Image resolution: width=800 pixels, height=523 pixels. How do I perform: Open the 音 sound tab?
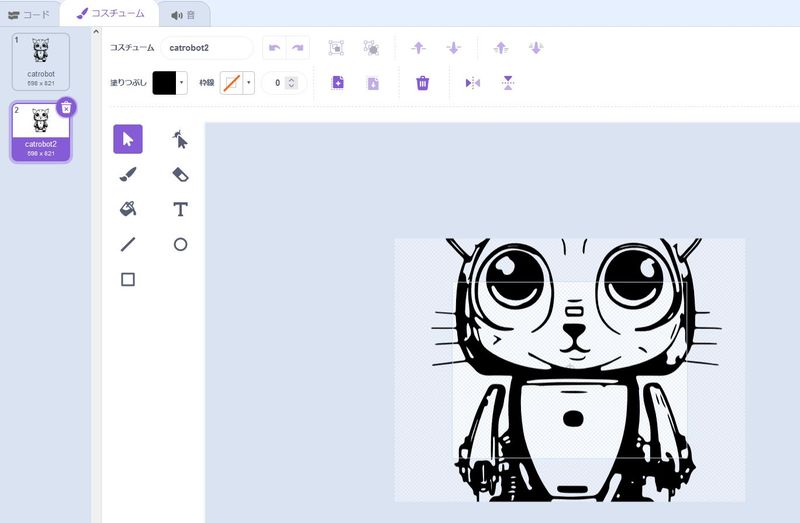[183, 14]
